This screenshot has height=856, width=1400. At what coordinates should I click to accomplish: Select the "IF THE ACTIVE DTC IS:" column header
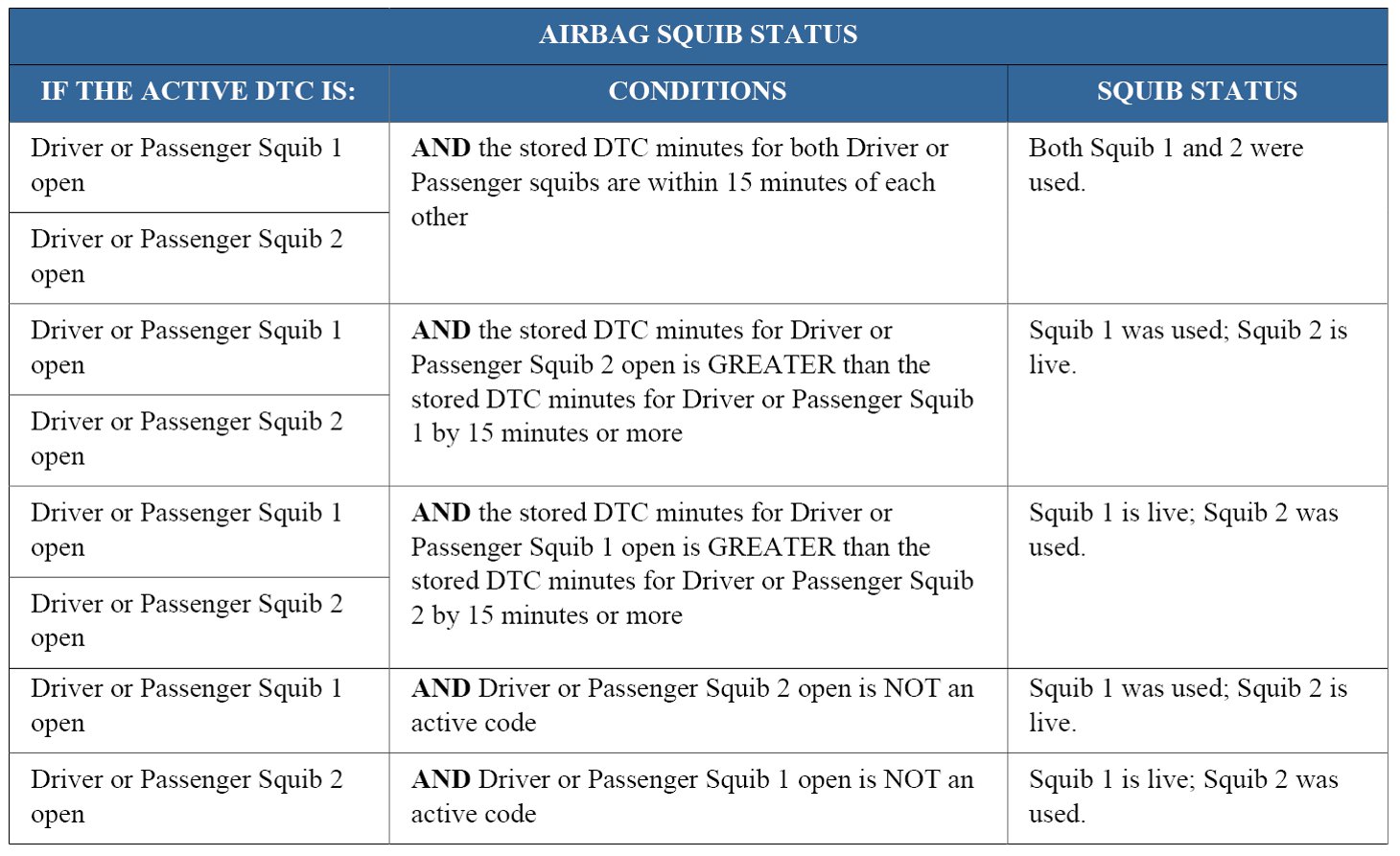198,92
